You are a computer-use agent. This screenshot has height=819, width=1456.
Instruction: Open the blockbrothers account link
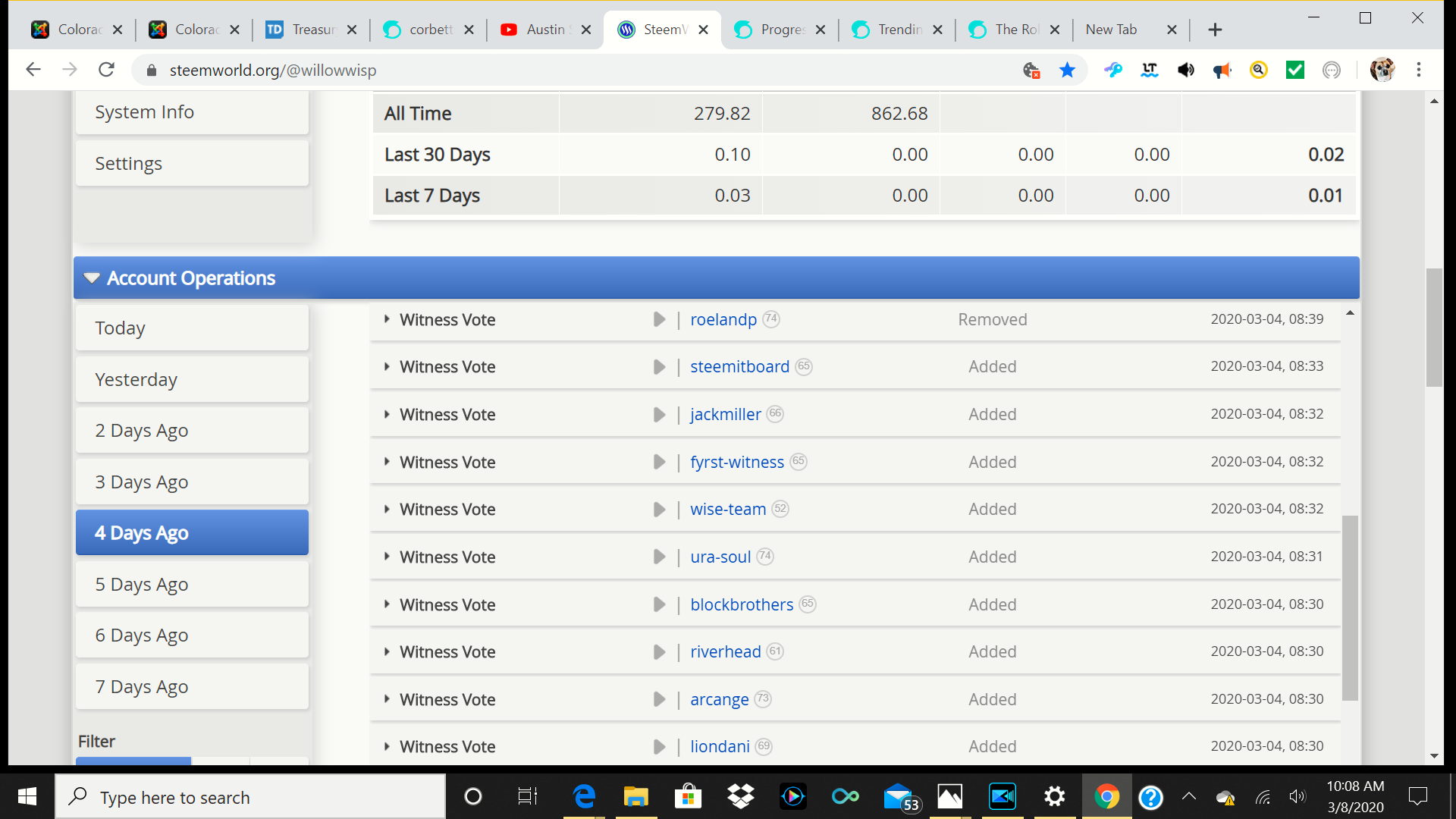point(741,604)
